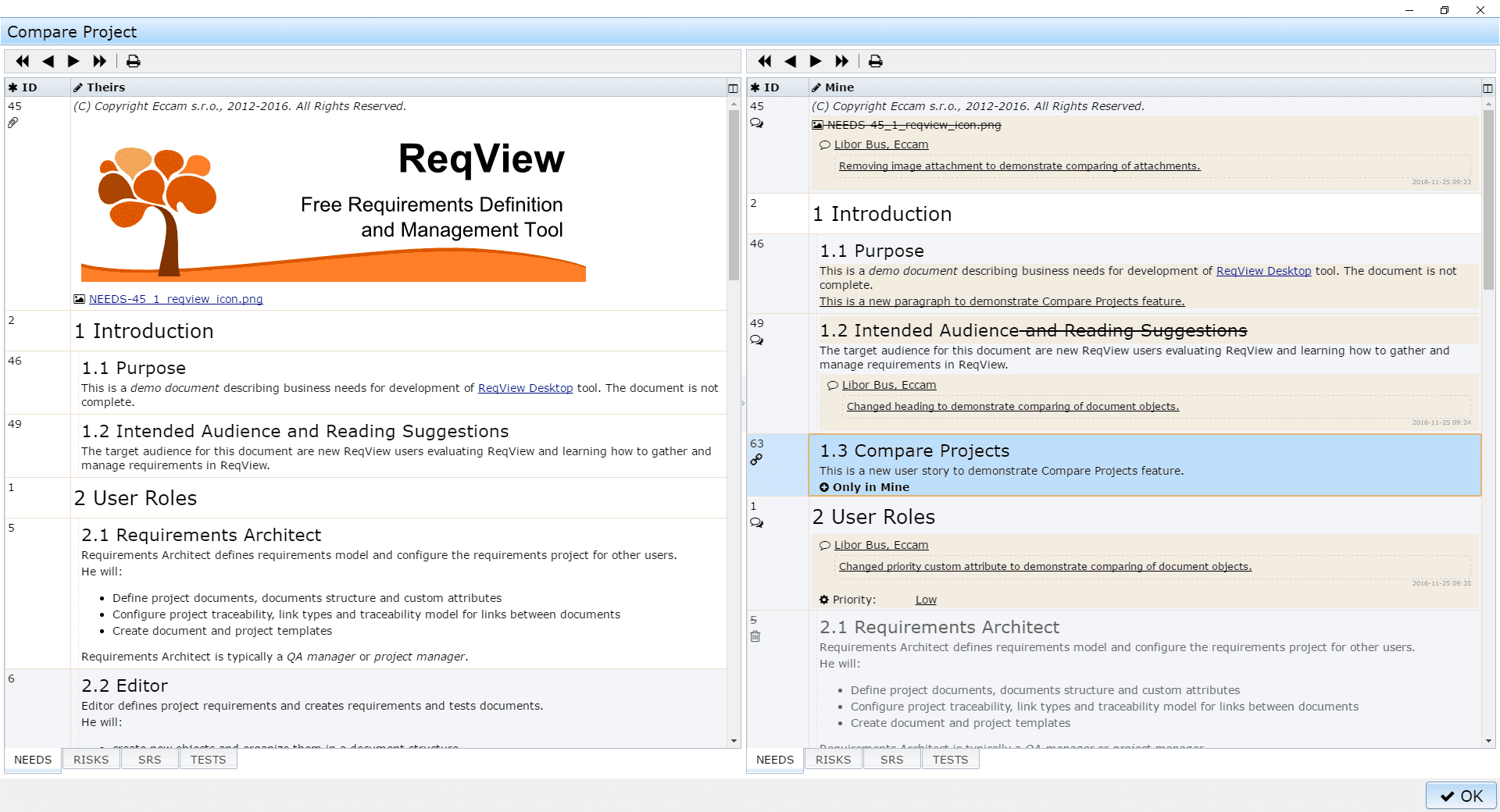Screen dimensions: 1500x812
Task: Print the Theirs pane document
Action: [x=134, y=61]
